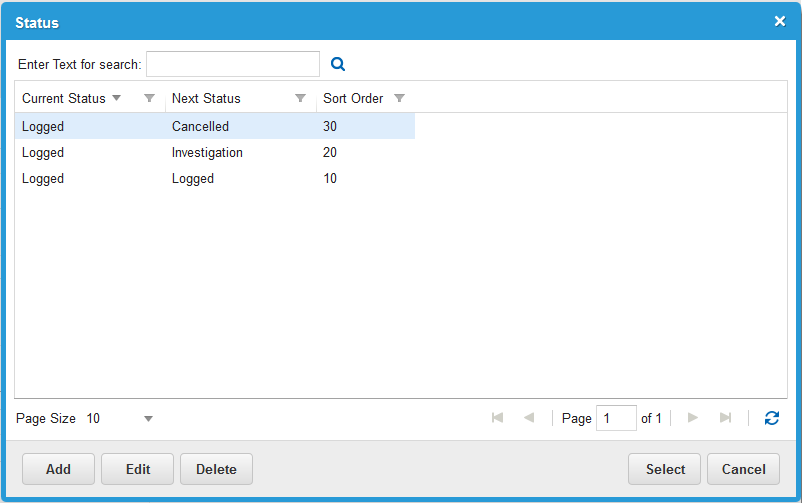Image resolution: width=802 pixels, height=503 pixels.
Task: Toggle sort arrow on Current Status header
Action: coord(116,98)
